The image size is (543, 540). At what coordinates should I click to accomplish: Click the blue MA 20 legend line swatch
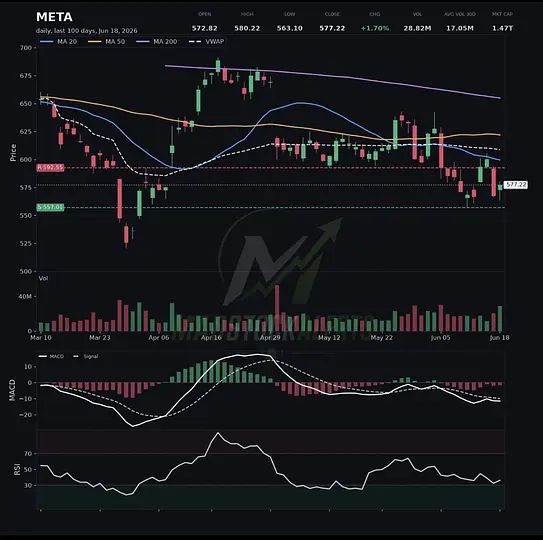tap(47, 42)
